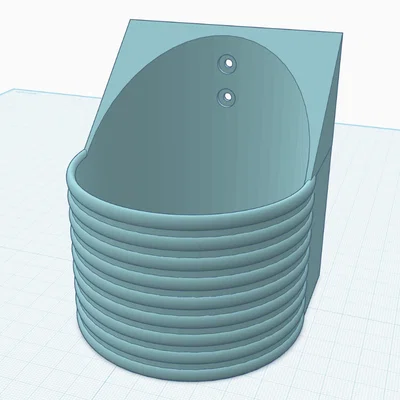Select the upper screw hole on the backplate

coord(228,63)
